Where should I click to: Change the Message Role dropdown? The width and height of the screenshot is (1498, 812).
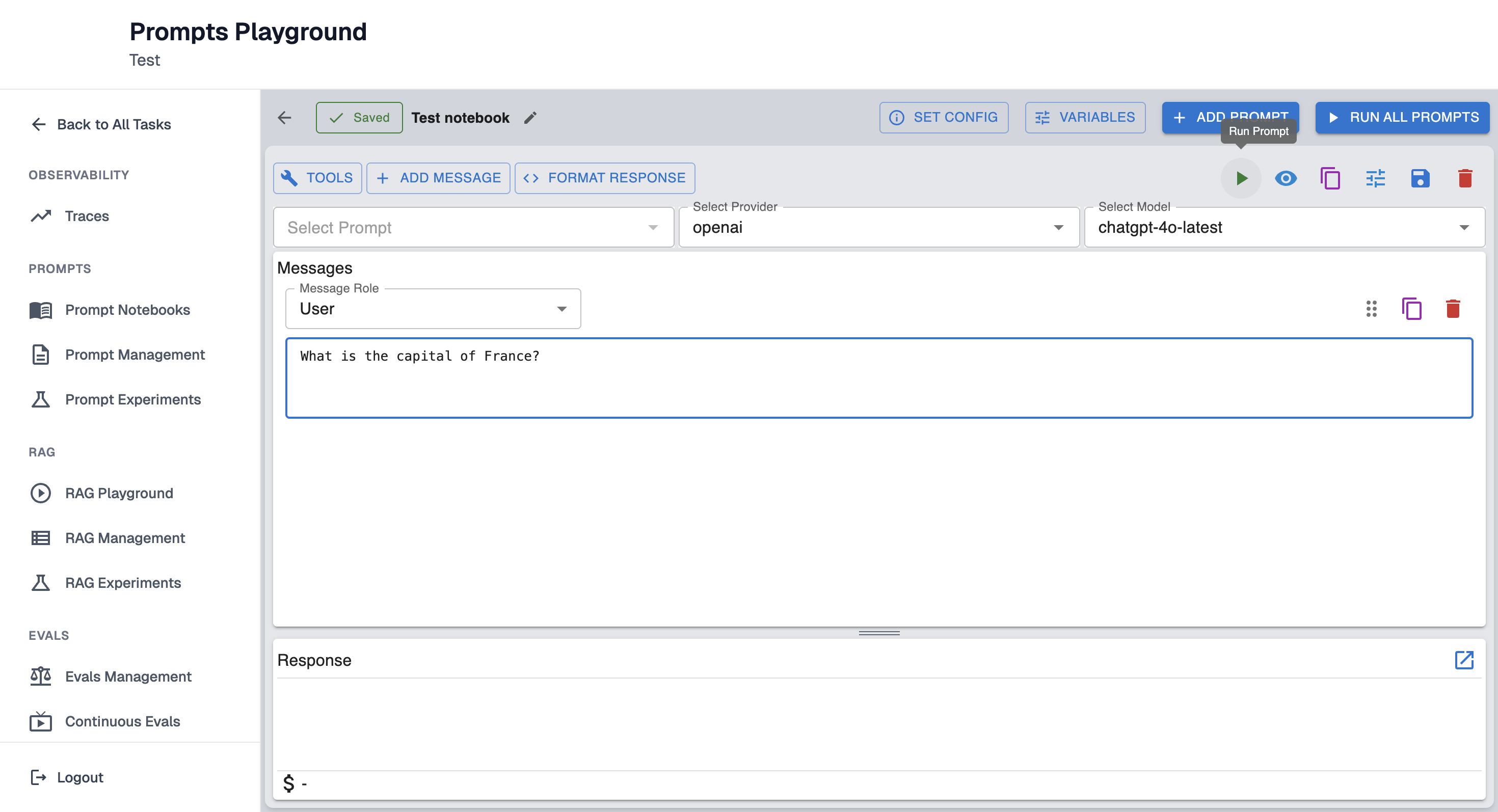pos(433,309)
